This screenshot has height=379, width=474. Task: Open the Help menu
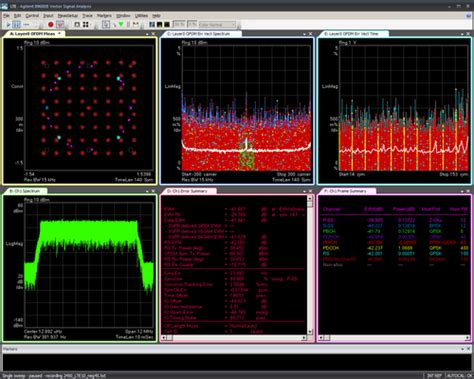156,16
